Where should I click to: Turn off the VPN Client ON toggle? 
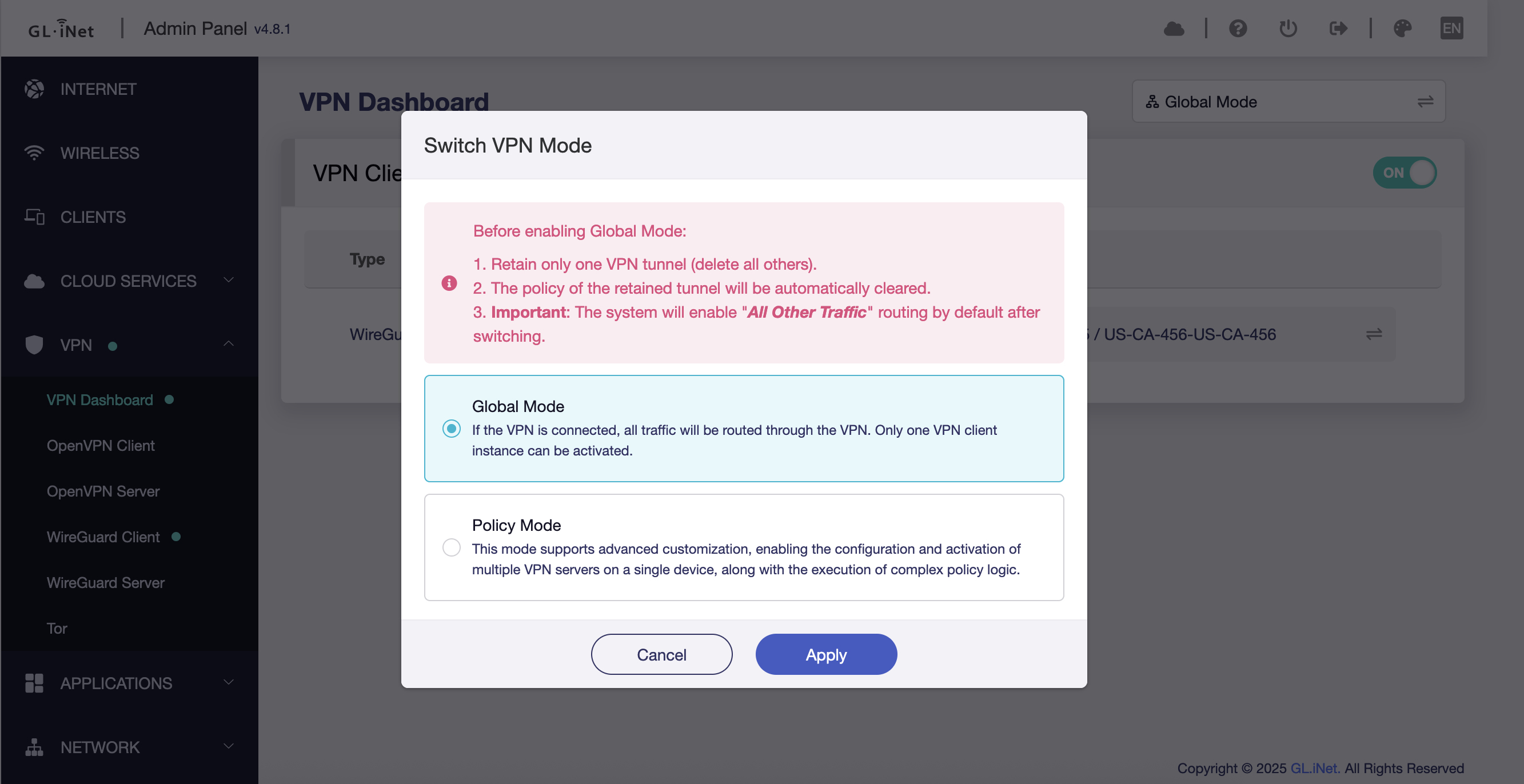point(1405,173)
